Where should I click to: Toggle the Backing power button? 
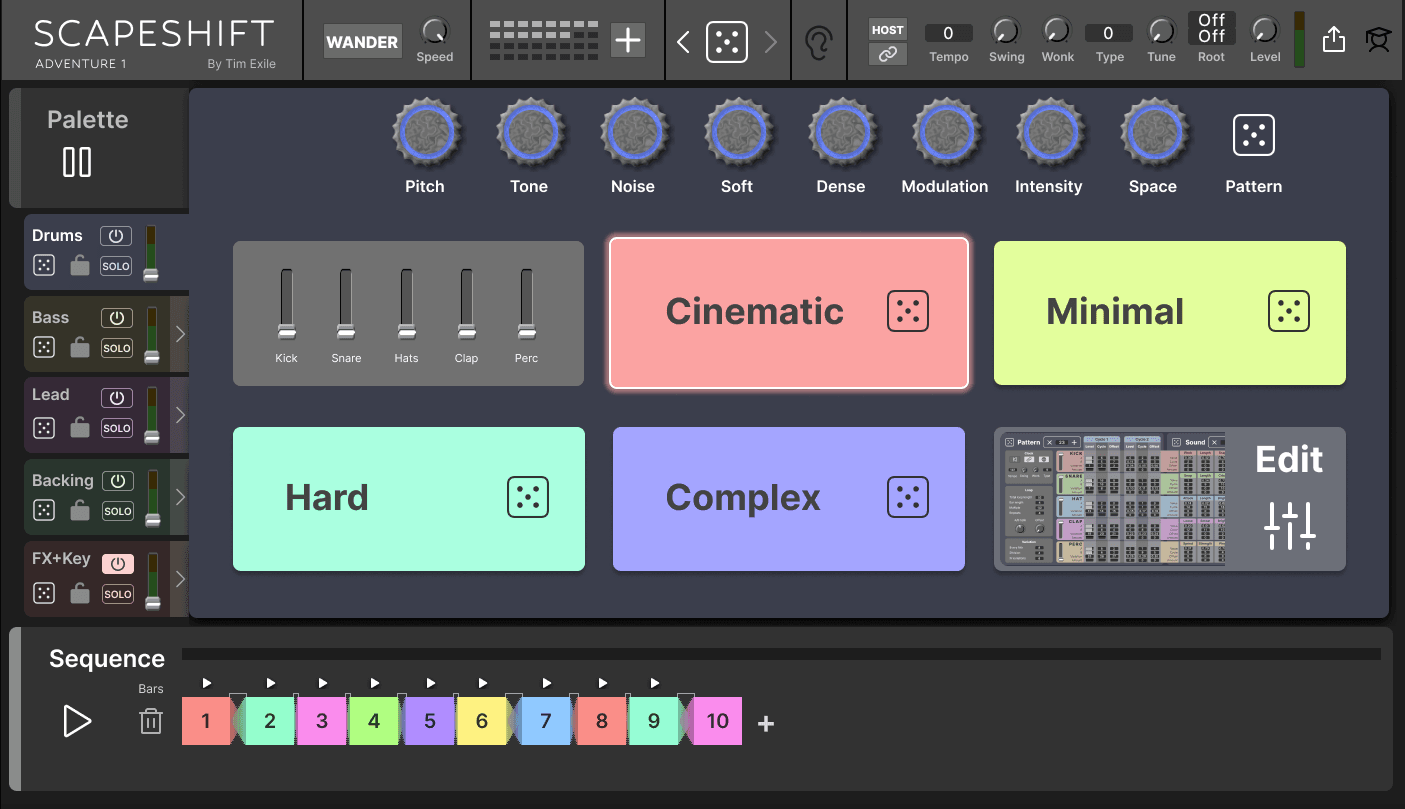[x=118, y=481]
